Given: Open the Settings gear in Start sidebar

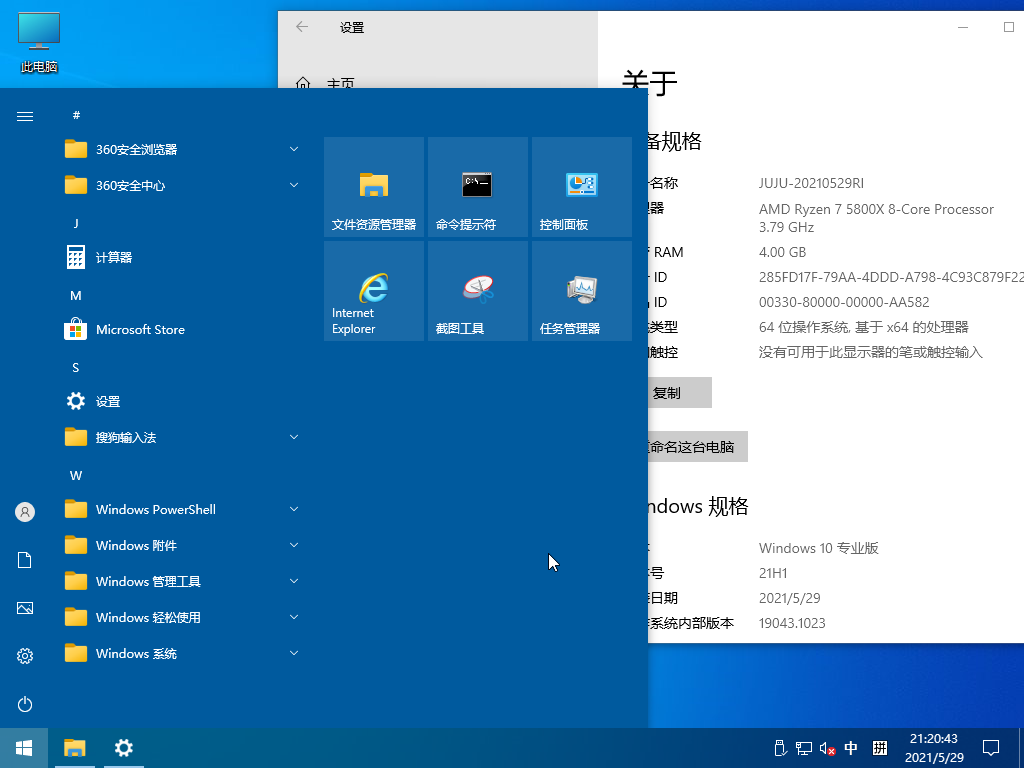Looking at the screenshot, I should tap(25, 656).
